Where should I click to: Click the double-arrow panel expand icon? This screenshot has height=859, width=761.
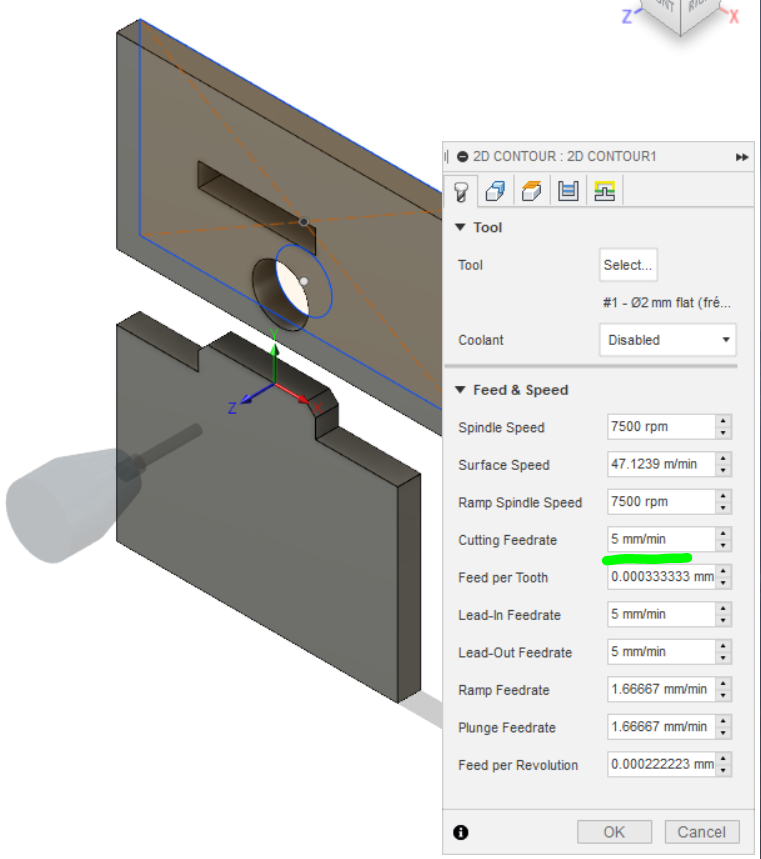click(x=742, y=157)
